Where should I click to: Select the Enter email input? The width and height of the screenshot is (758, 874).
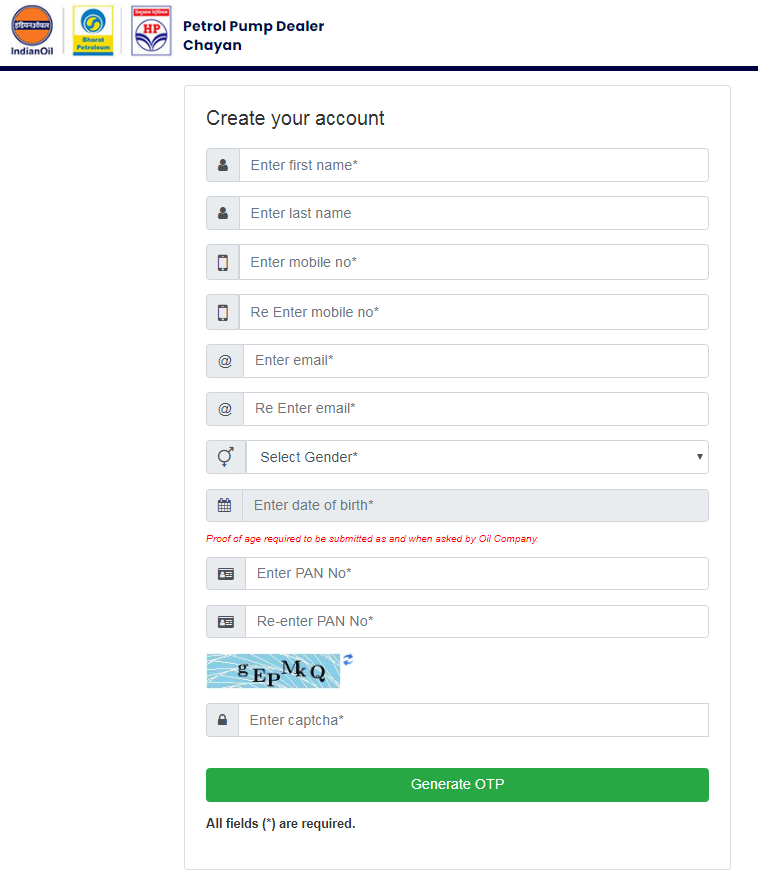[x=475, y=360]
